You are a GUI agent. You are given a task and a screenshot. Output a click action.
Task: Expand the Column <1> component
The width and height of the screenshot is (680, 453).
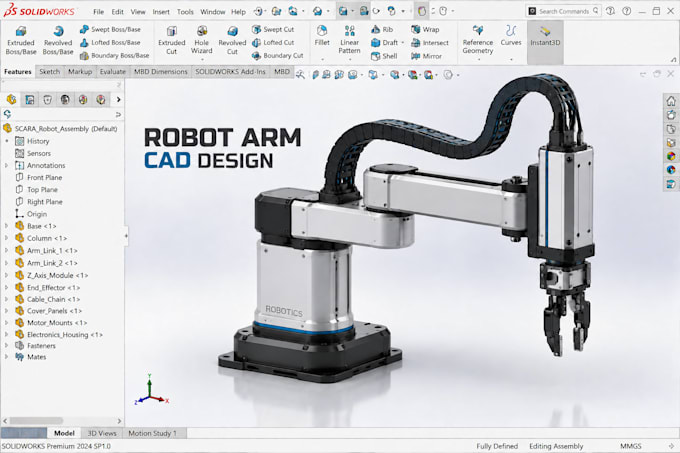[7, 238]
